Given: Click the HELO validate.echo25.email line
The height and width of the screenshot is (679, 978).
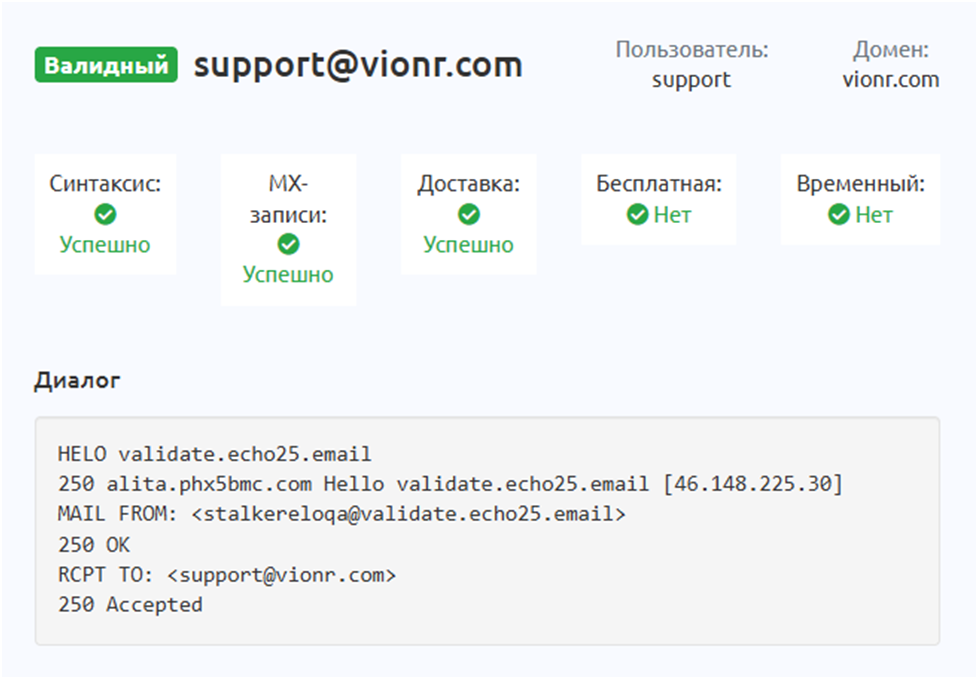Looking at the screenshot, I should 214,454.
